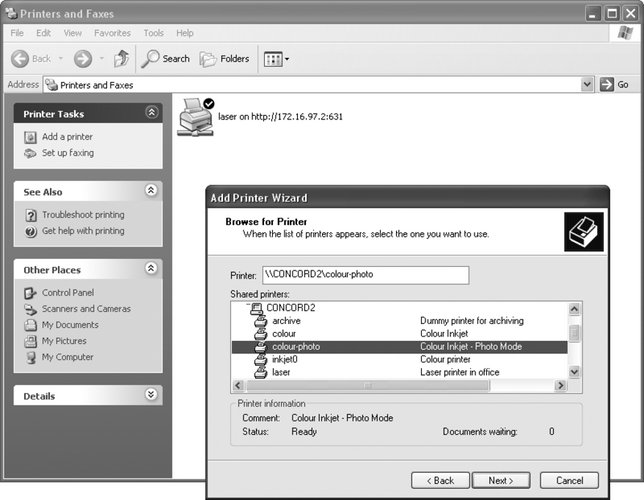Open the Search toolbar button
The image size is (644, 500).
coord(165,58)
